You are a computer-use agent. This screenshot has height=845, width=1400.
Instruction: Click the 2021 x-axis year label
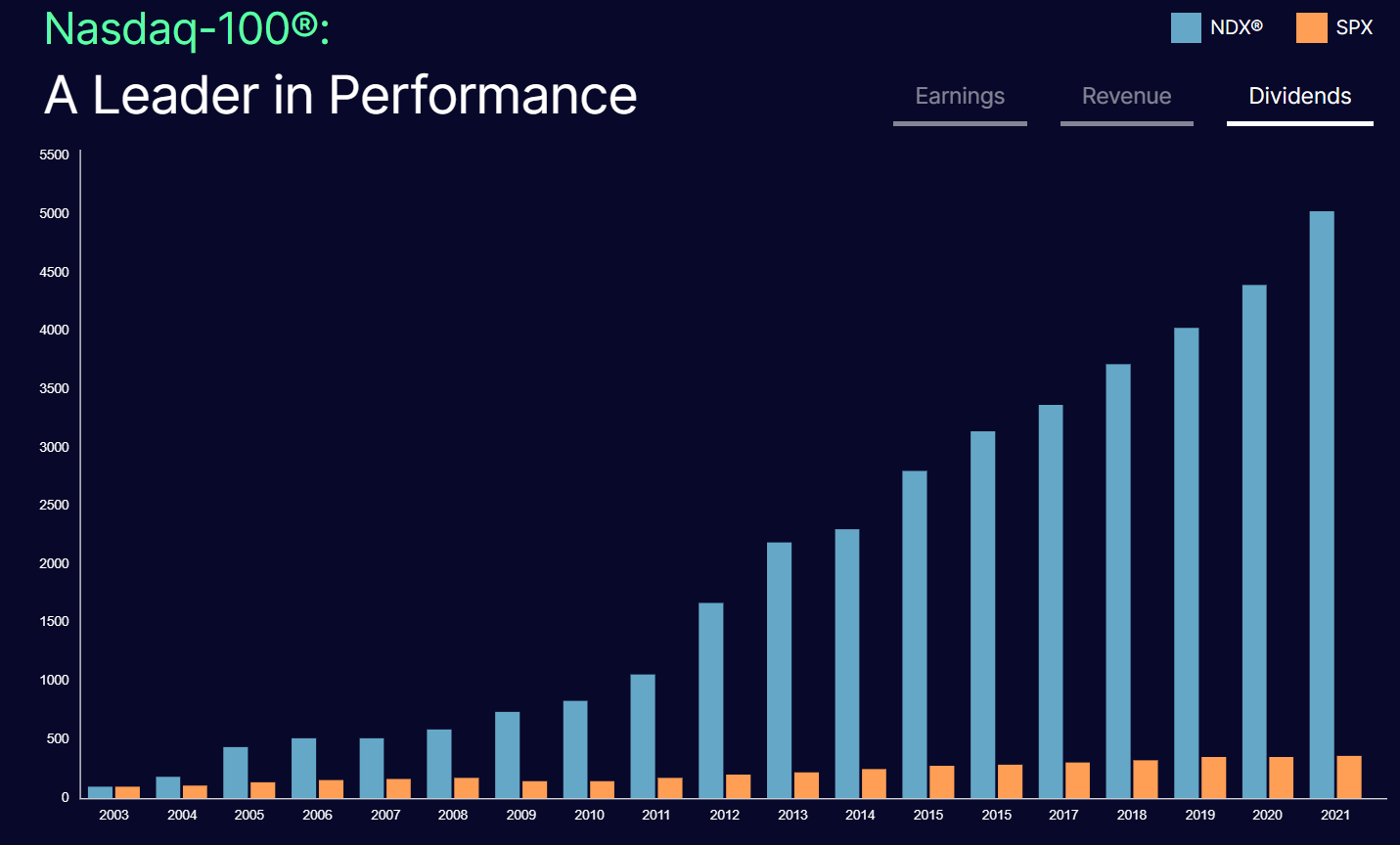pos(1335,815)
